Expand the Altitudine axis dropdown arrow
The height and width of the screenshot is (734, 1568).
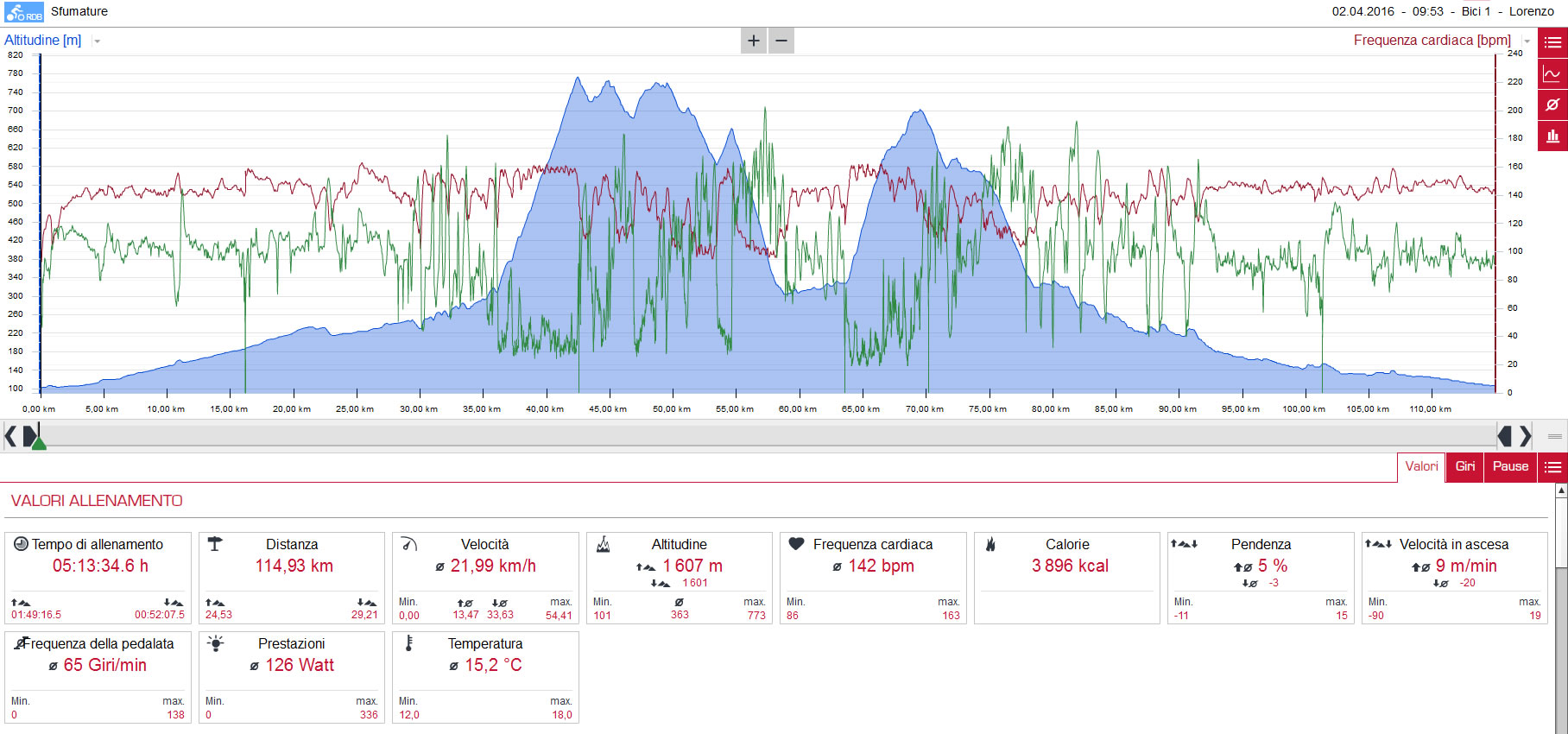(x=97, y=41)
